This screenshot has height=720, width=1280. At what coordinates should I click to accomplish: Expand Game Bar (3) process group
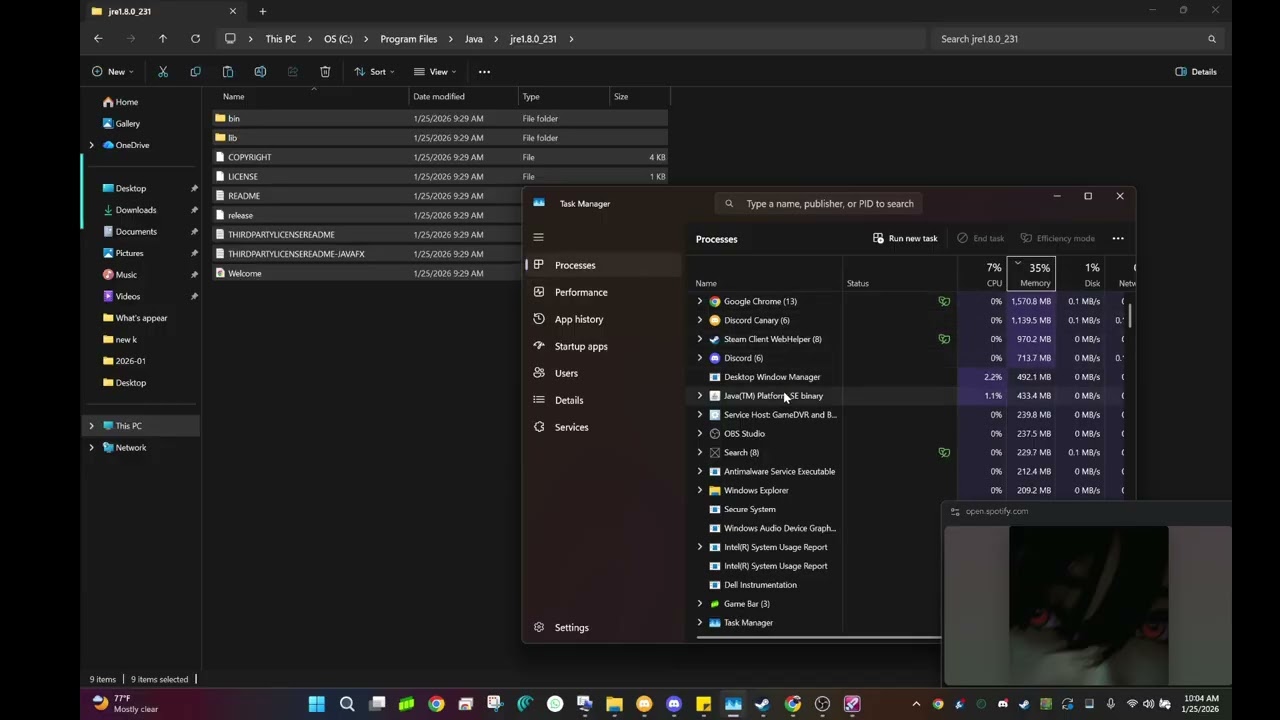pyautogui.click(x=700, y=604)
